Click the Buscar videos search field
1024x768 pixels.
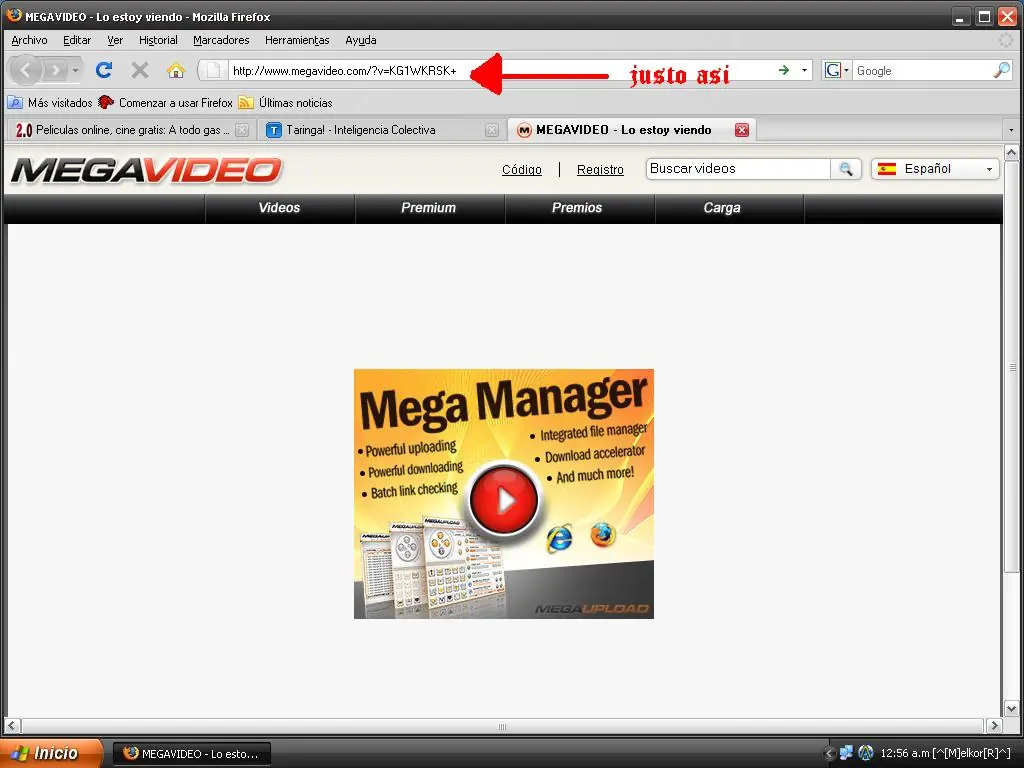point(738,168)
